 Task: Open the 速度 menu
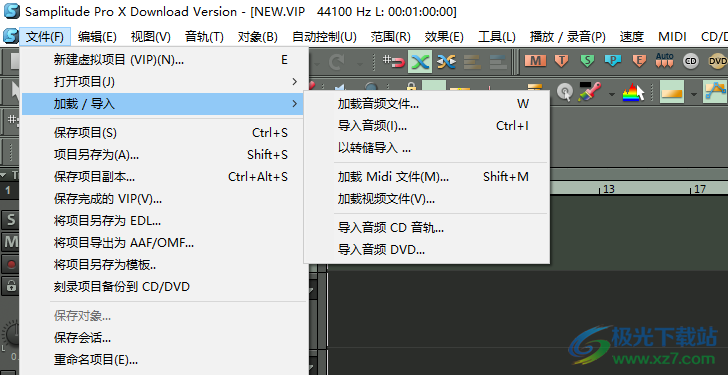point(632,36)
